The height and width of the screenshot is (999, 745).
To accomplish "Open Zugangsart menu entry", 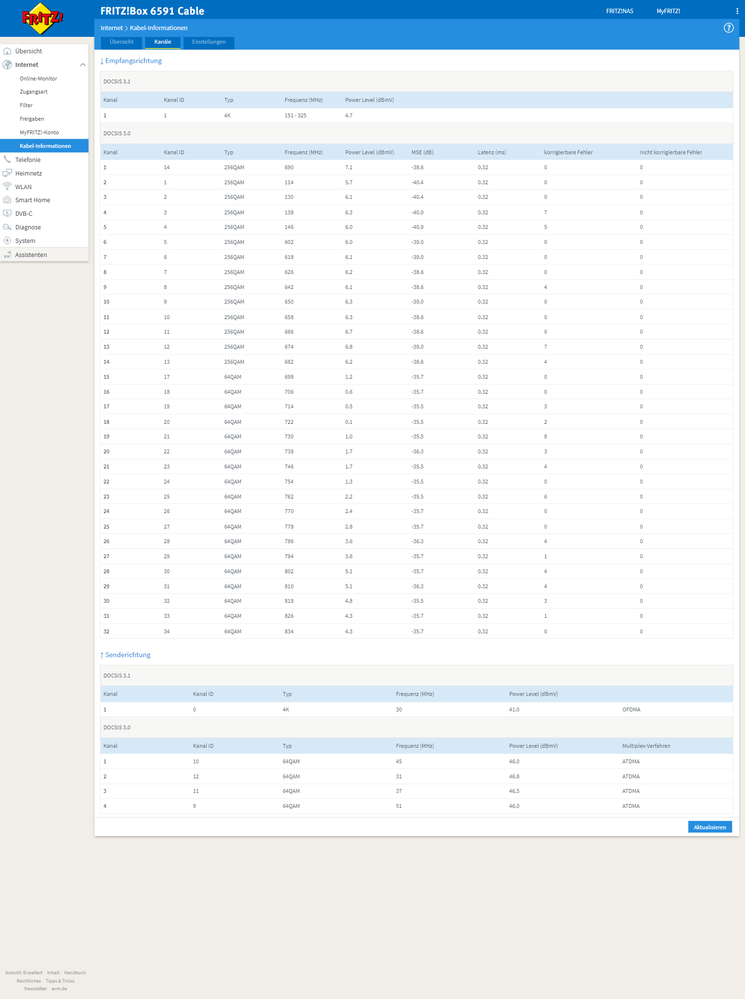I will [33, 92].
